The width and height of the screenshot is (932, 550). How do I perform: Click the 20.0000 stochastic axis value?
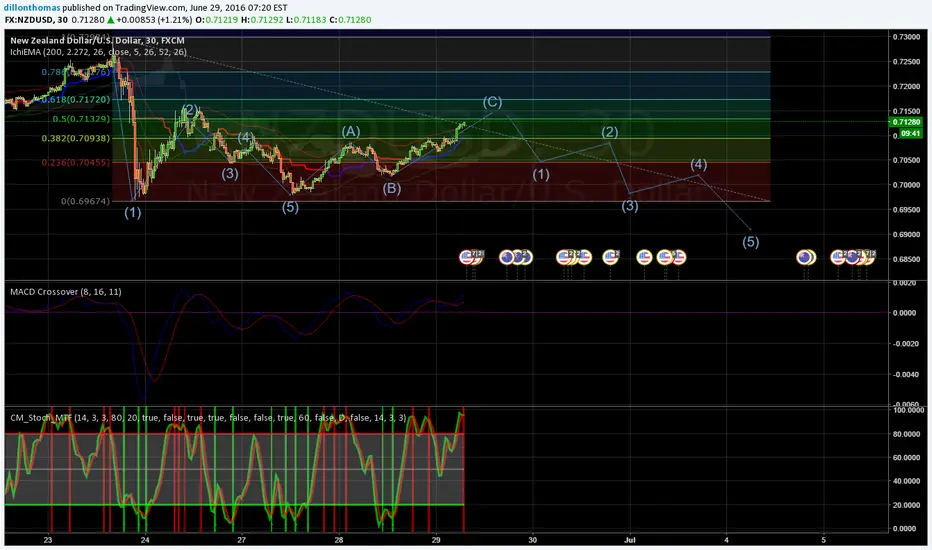(x=906, y=505)
